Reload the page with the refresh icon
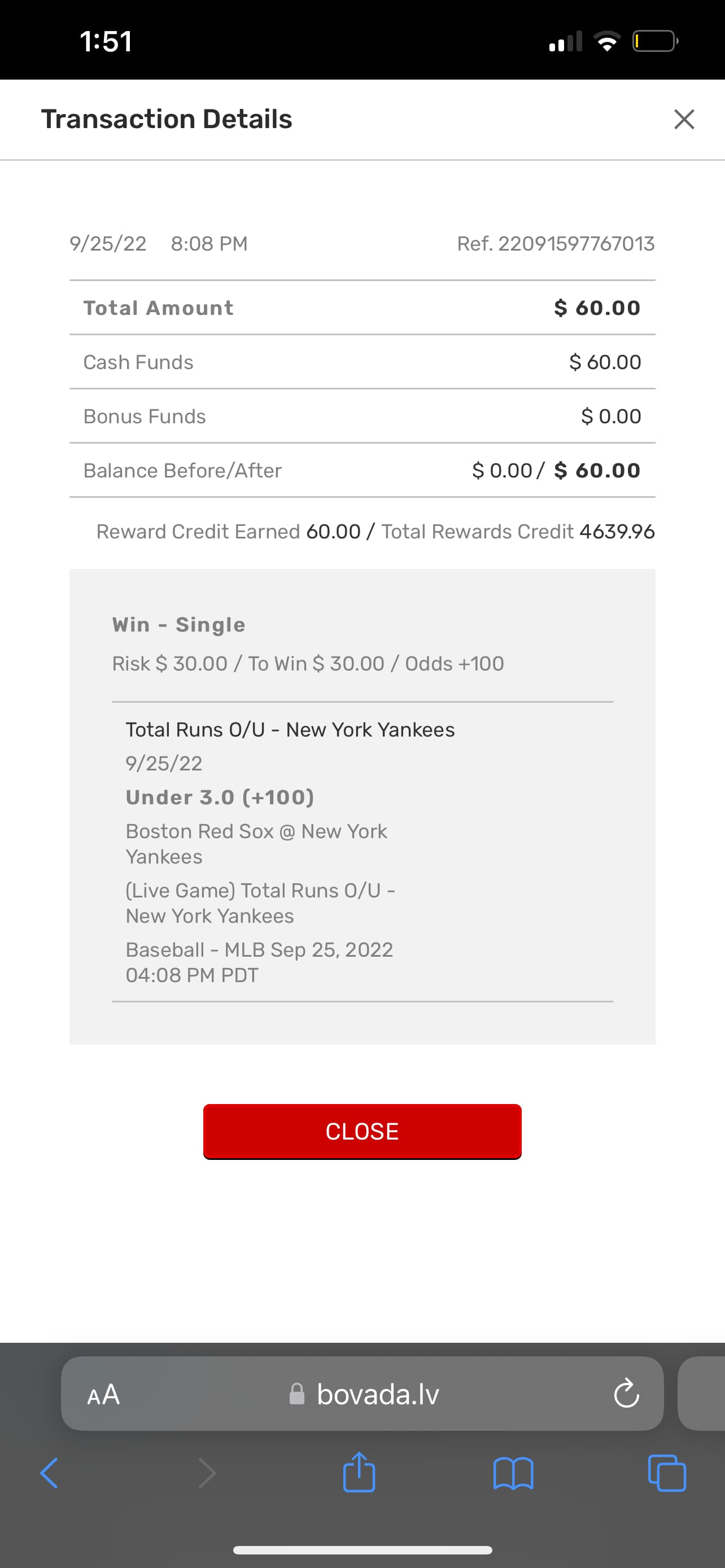The height and width of the screenshot is (1568, 725). [x=626, y=1394]
